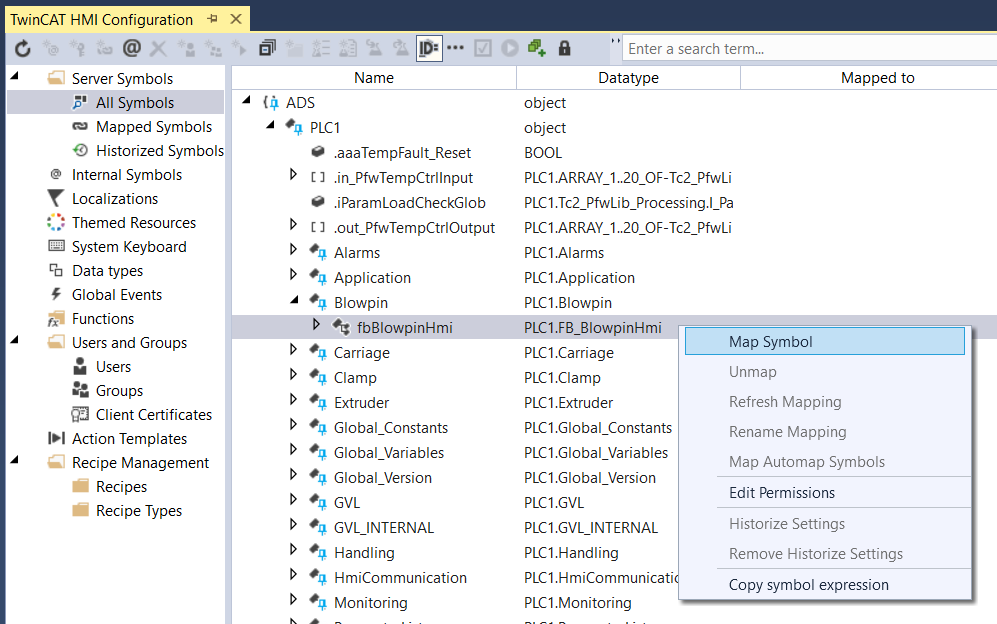The height and width of the screenshot is (624, 997).
Task: Click the new recipe type list icon
Action: tap(321, 48)
